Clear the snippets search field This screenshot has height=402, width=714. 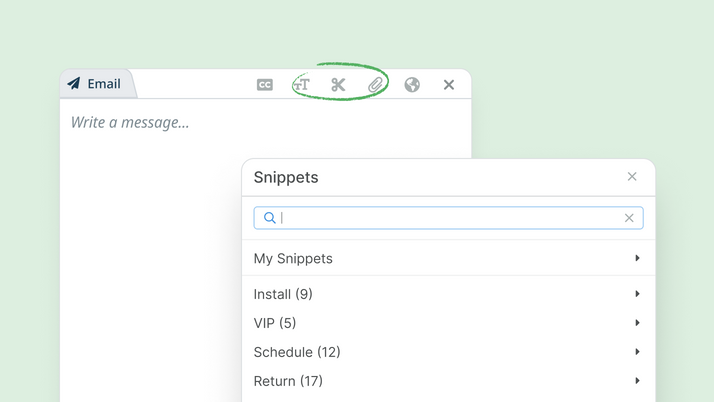[x=629, y=218]
